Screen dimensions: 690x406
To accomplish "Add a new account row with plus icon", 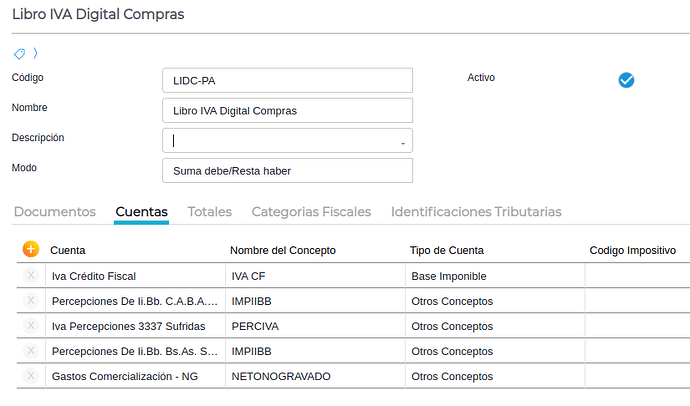I will 31,249.
